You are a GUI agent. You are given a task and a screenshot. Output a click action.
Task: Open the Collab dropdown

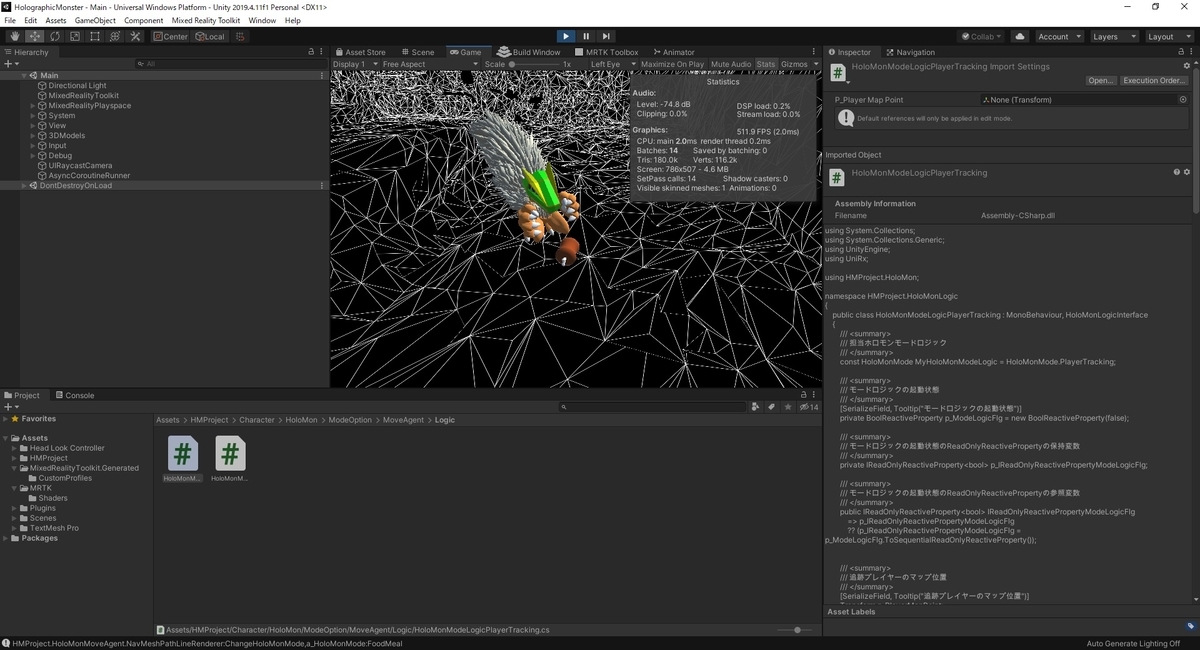click(x=983, y=36)
